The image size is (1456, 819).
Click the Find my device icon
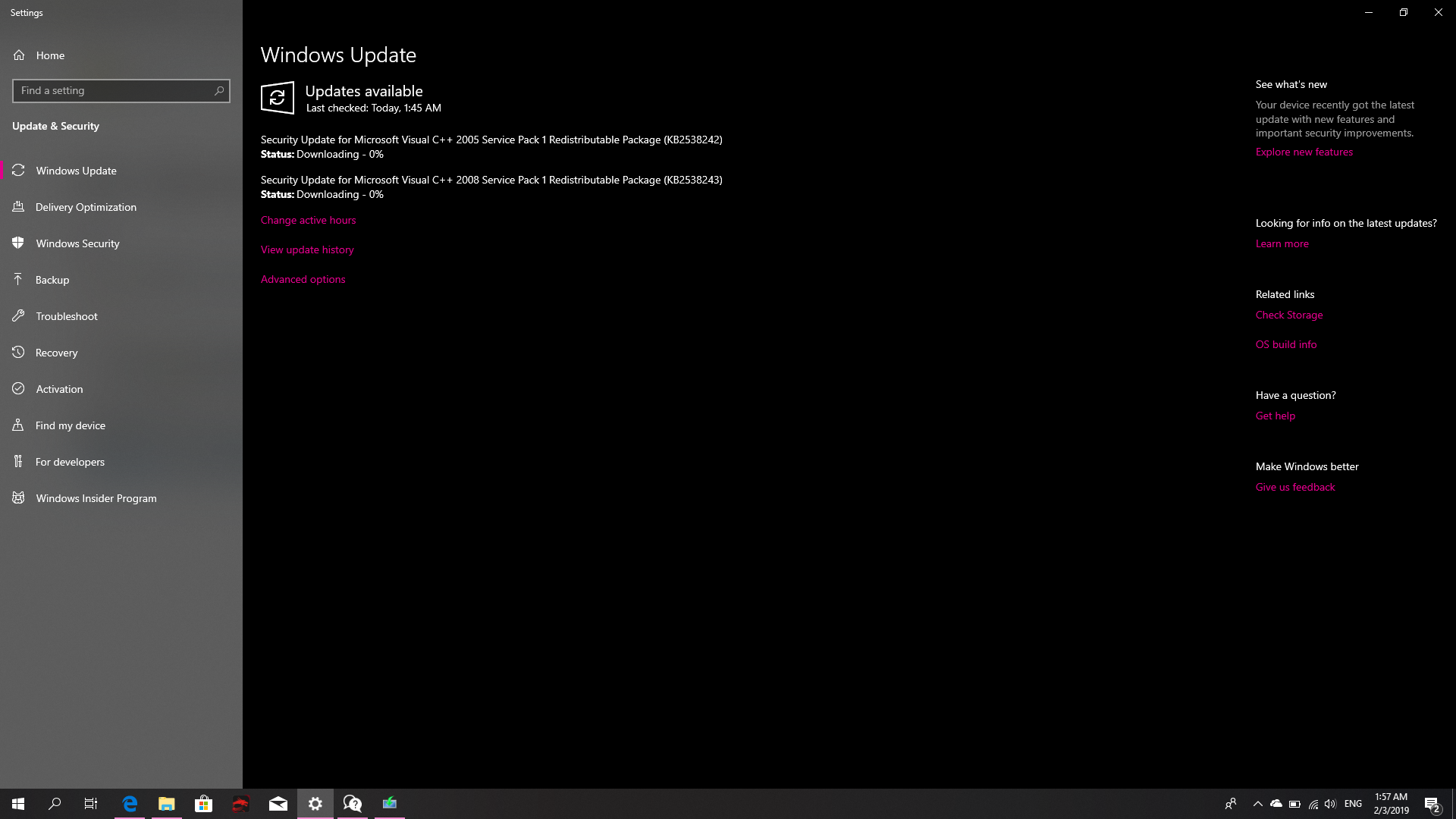[18, 425]
